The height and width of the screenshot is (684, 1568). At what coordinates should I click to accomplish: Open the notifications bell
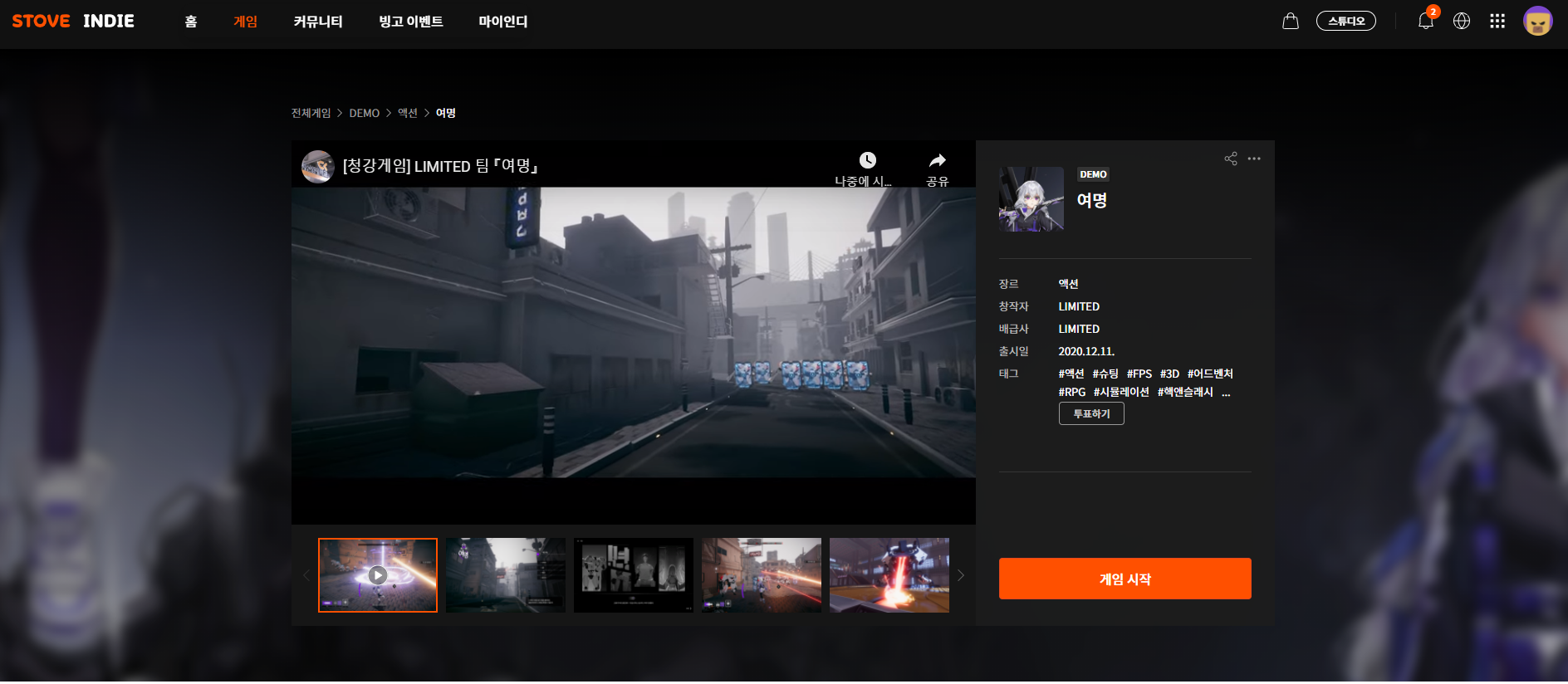coord(1425,22)
